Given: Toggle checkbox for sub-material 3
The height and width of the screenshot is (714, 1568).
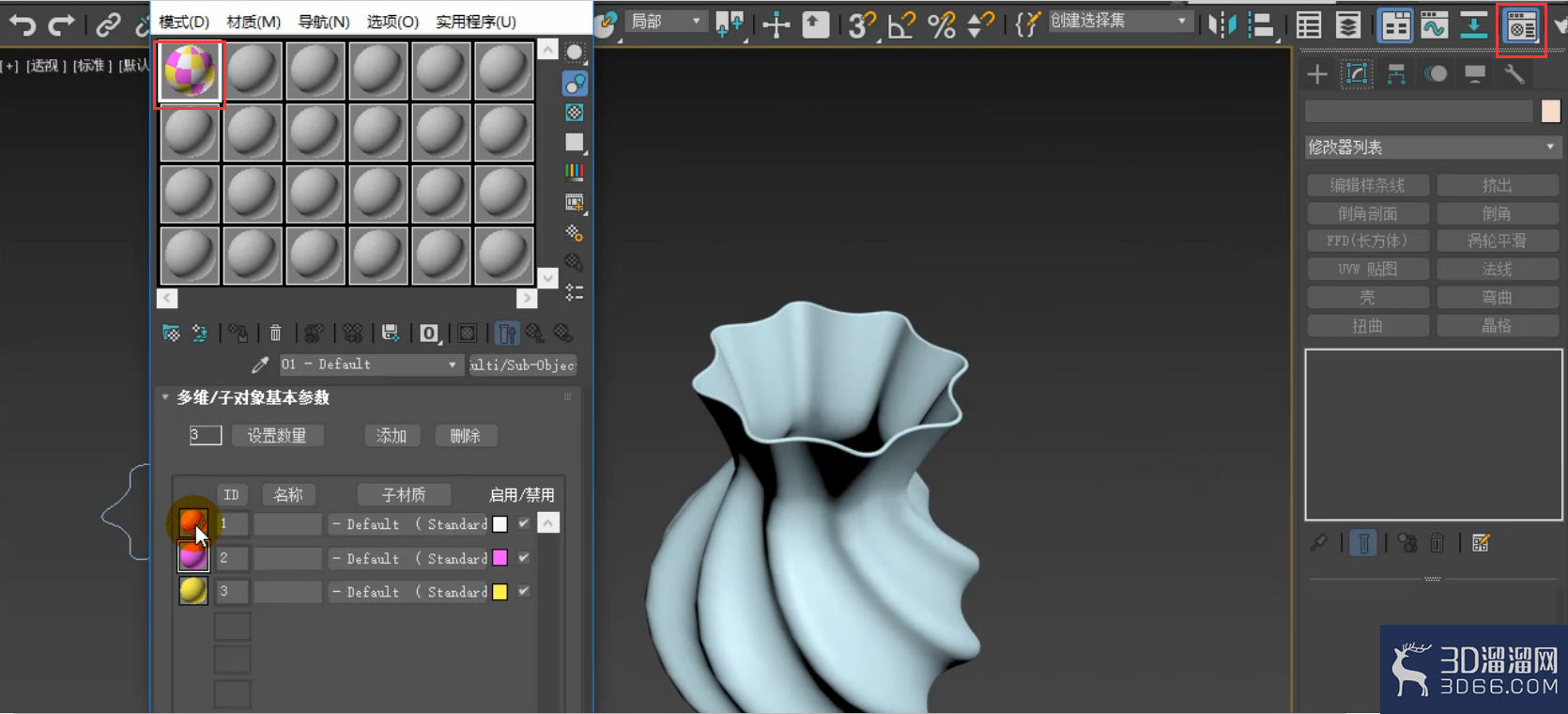Looking at the screenshot, I should click(x=524, y=591).
